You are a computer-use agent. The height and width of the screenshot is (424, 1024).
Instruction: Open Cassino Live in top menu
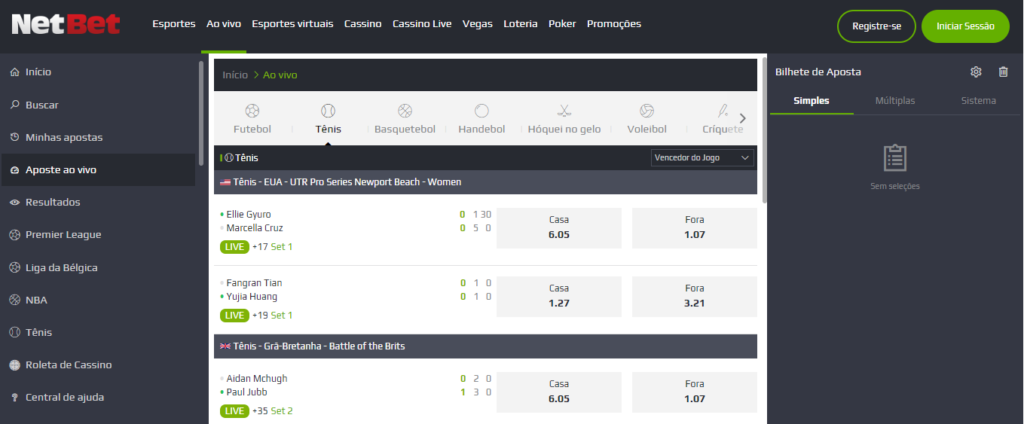click(422, 23)
